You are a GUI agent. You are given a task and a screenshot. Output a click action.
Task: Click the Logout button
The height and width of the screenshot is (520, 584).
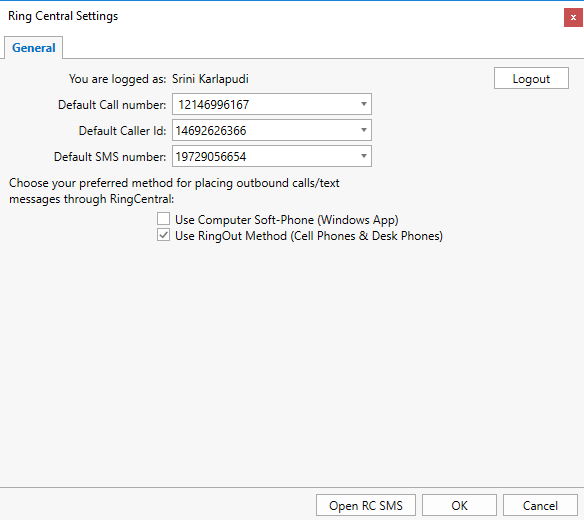(x=531, y=78)
